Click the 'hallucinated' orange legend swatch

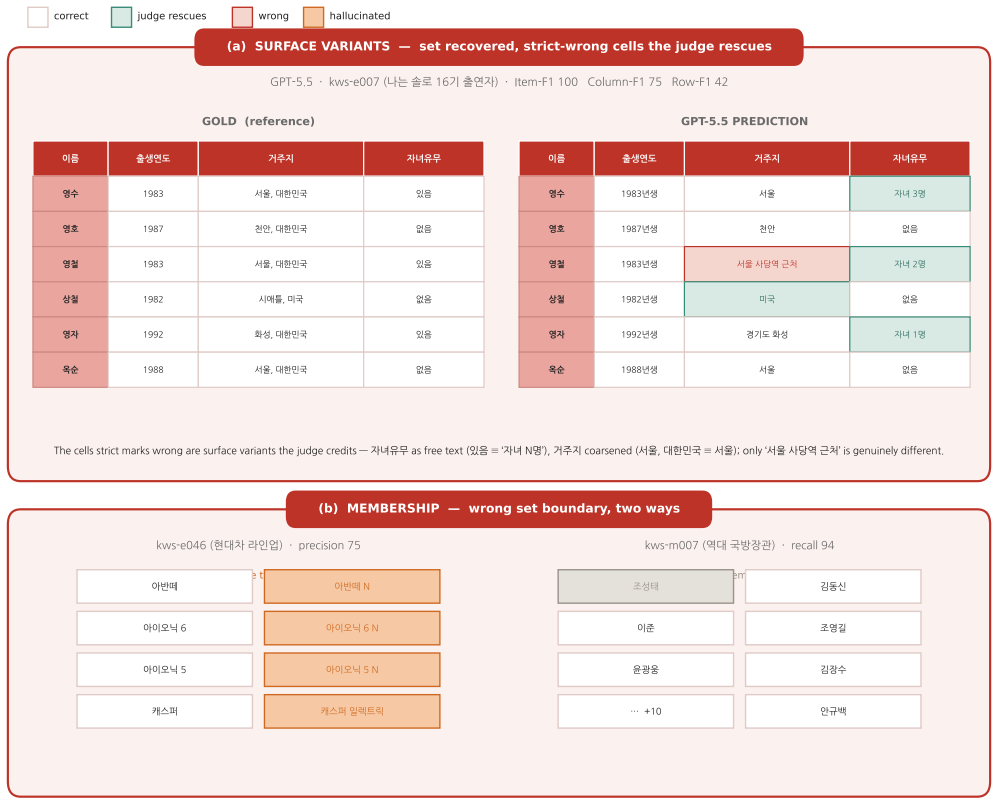pyautogui.click(x=313, y=17)
